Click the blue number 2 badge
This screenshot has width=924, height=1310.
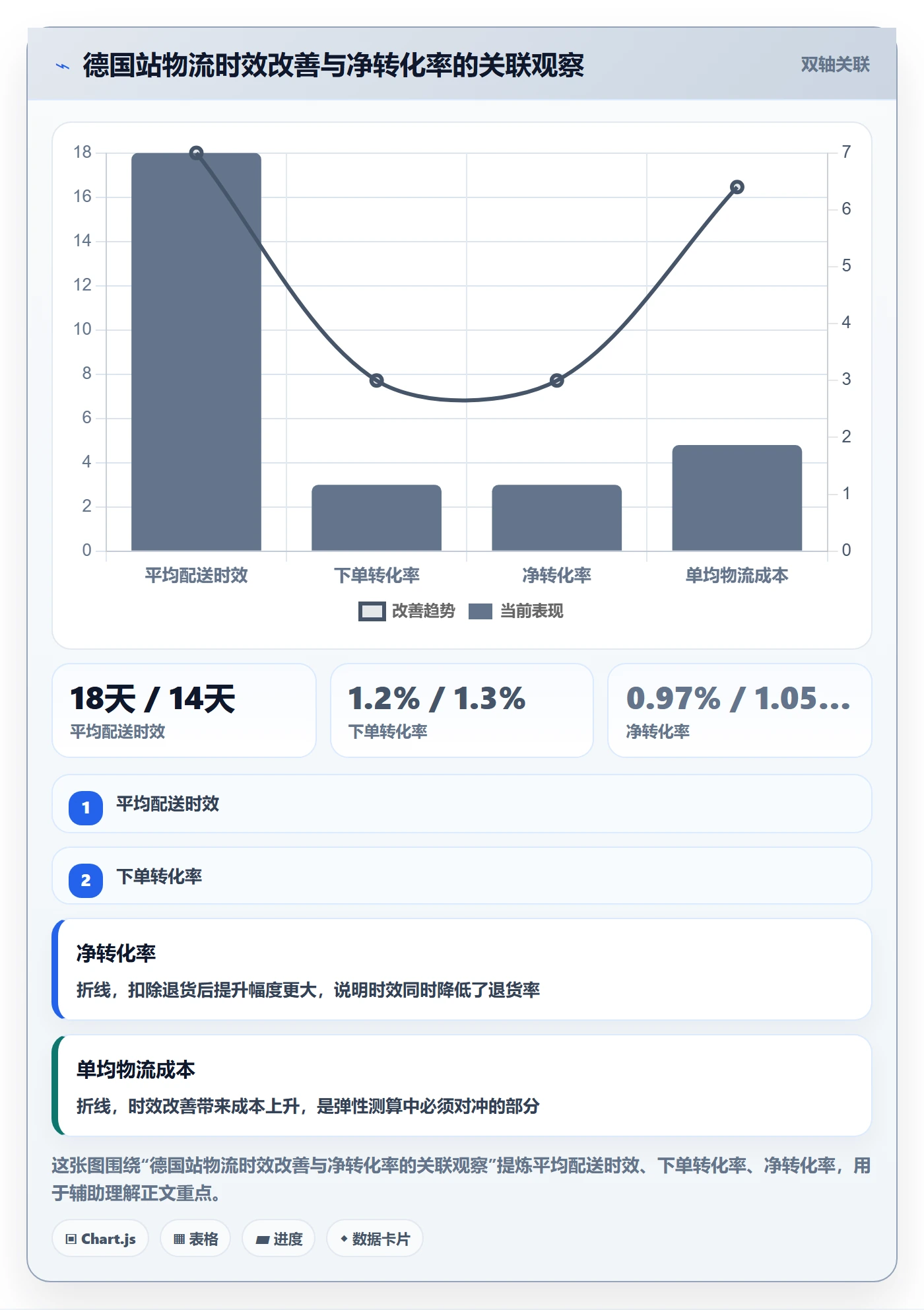tap(86, 880)
